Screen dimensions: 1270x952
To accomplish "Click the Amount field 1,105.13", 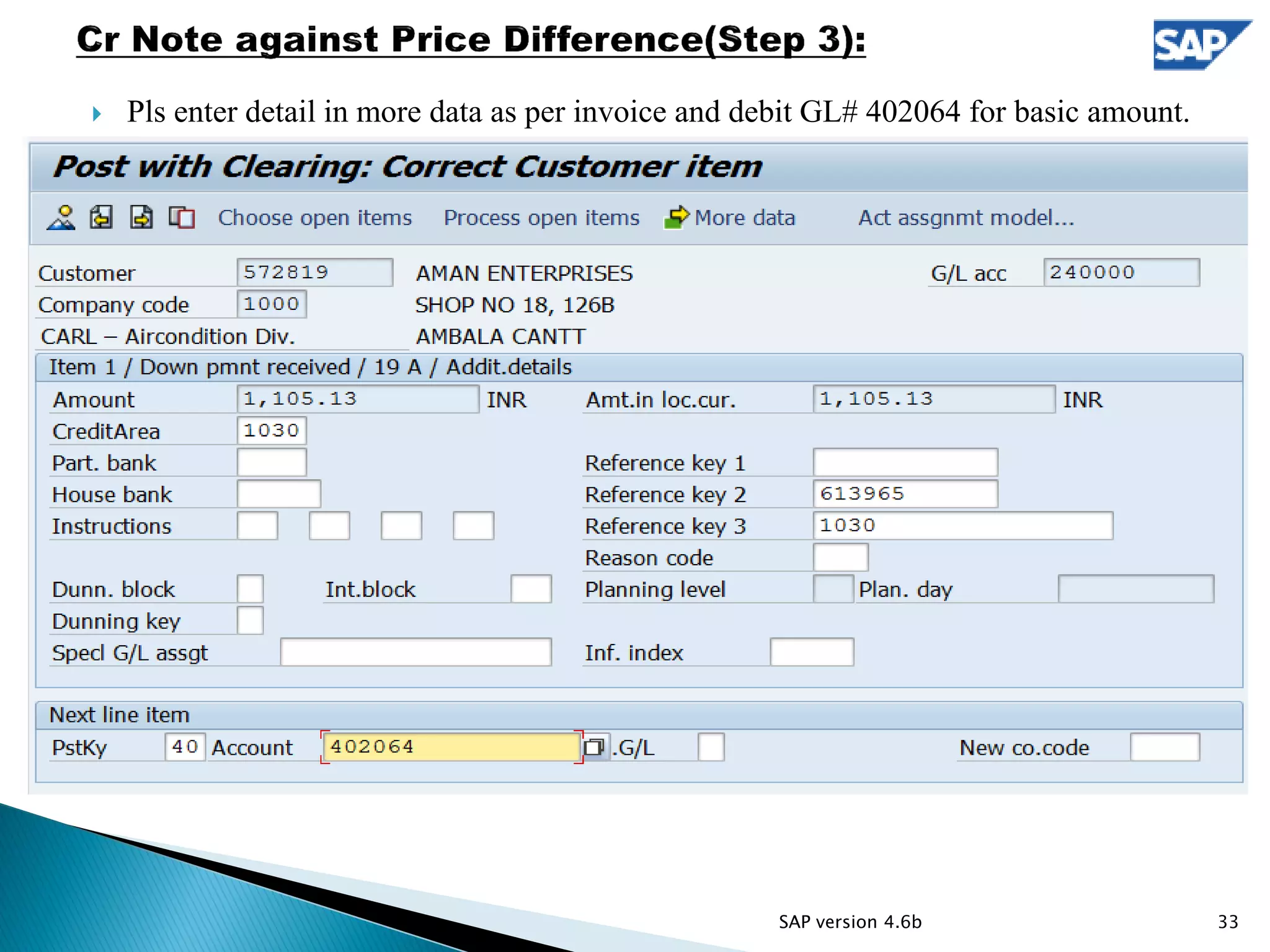I will (358, 399).
